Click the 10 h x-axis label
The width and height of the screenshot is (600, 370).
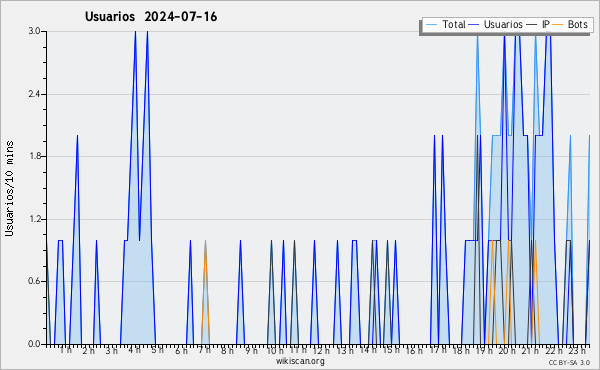point(275,350)
